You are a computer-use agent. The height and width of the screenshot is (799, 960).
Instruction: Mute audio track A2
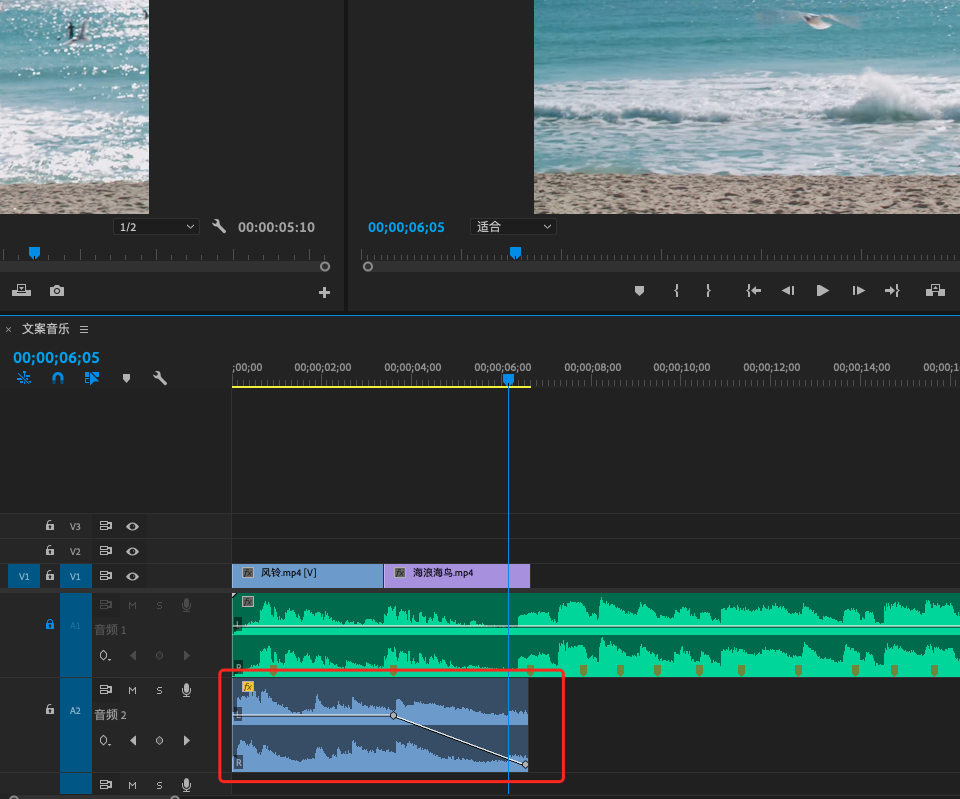(x=132, y=690)
